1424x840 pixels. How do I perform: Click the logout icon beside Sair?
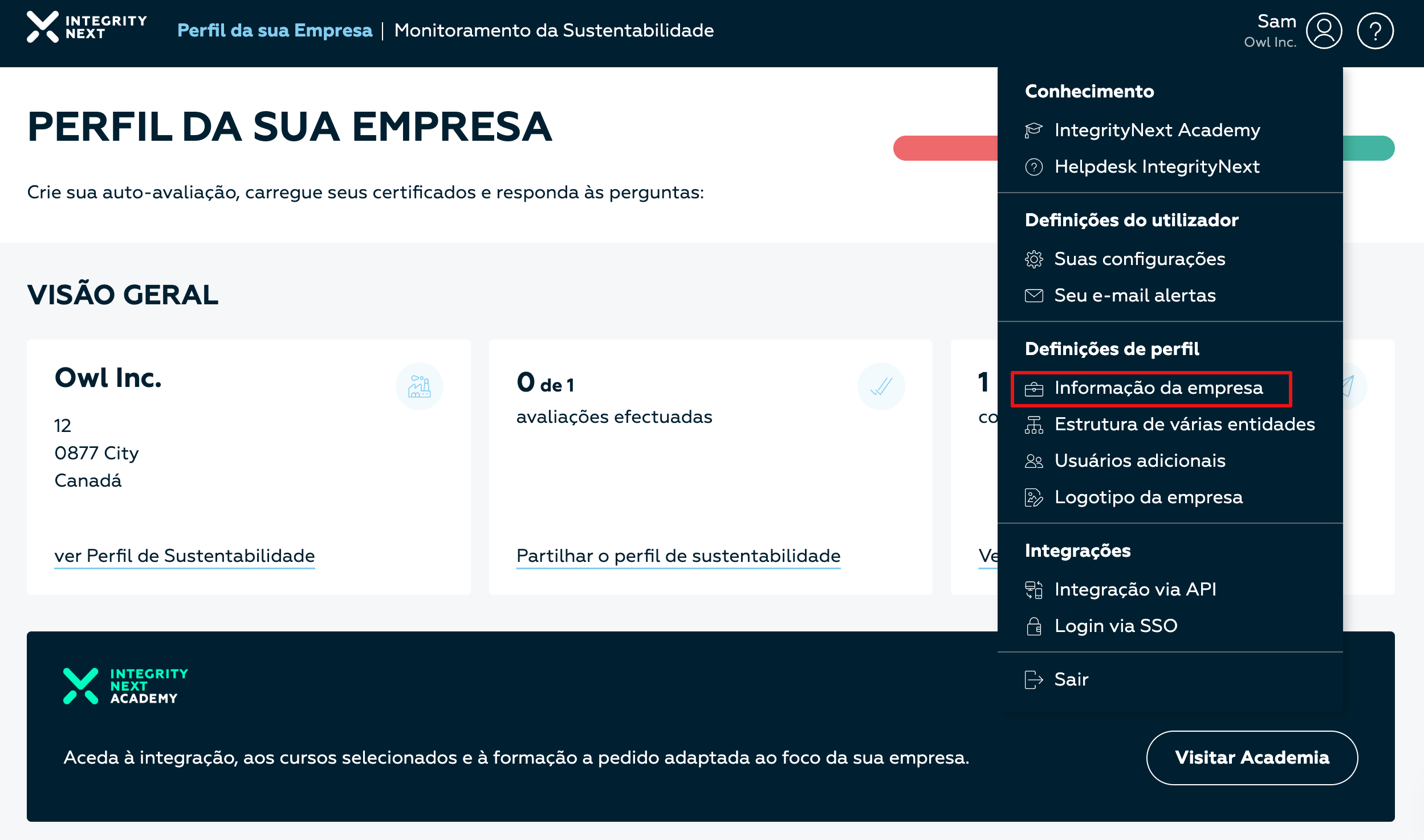click(1034, 680)
